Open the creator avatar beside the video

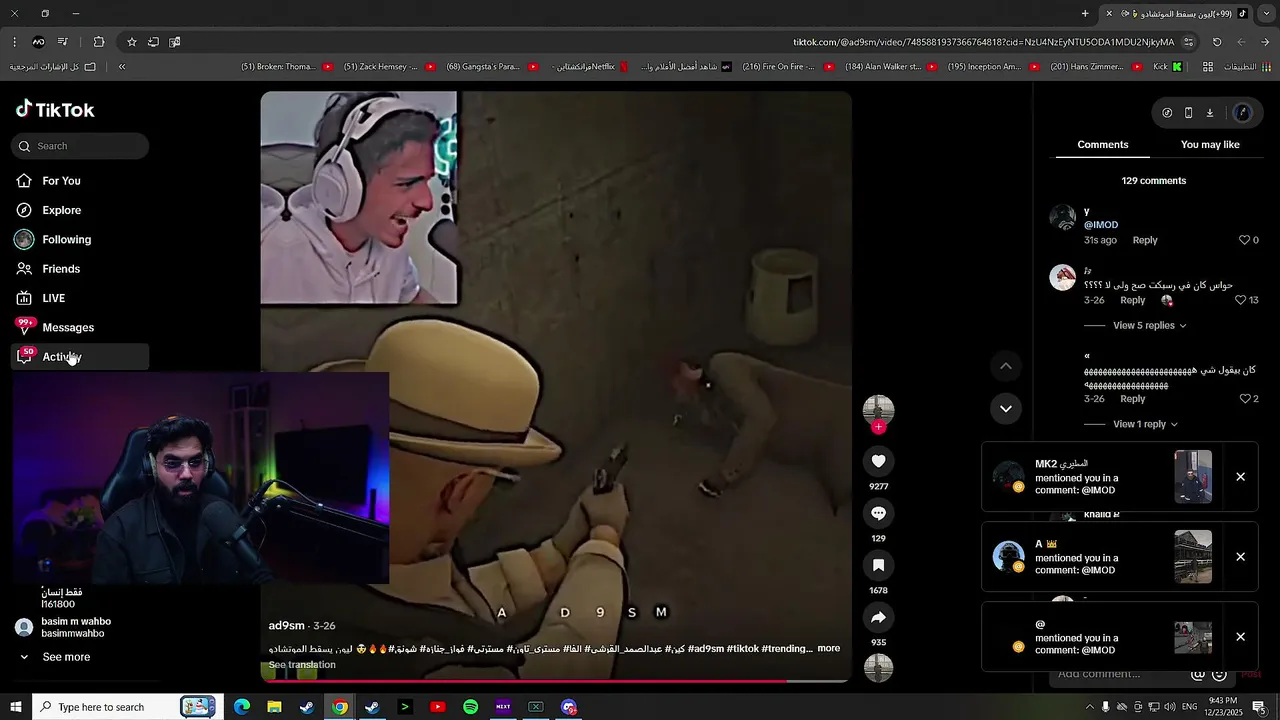click(878, 409)
